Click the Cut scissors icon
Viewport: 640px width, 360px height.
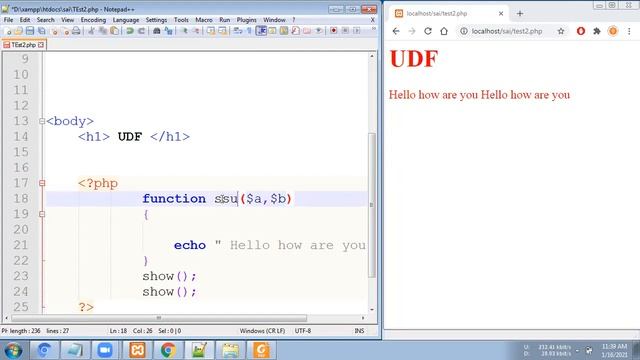[91, 31]
